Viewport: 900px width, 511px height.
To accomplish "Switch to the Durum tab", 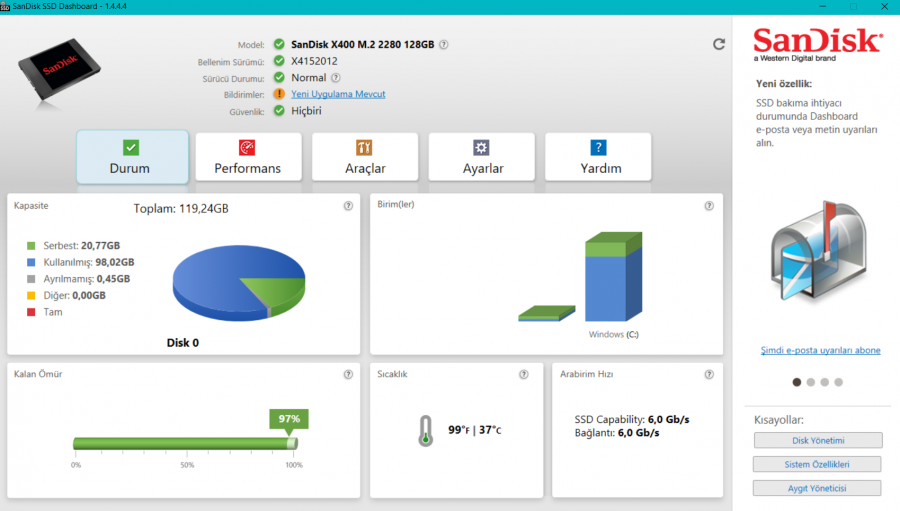I will (133, 157).
